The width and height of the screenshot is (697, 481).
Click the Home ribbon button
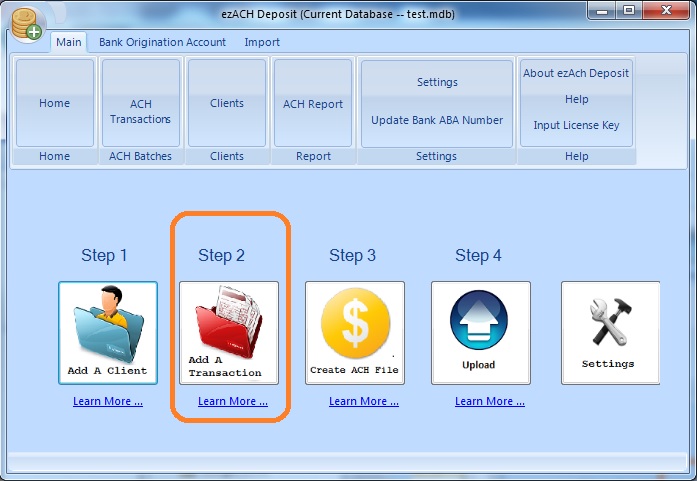pyautogui.click(x=55, y=104)
